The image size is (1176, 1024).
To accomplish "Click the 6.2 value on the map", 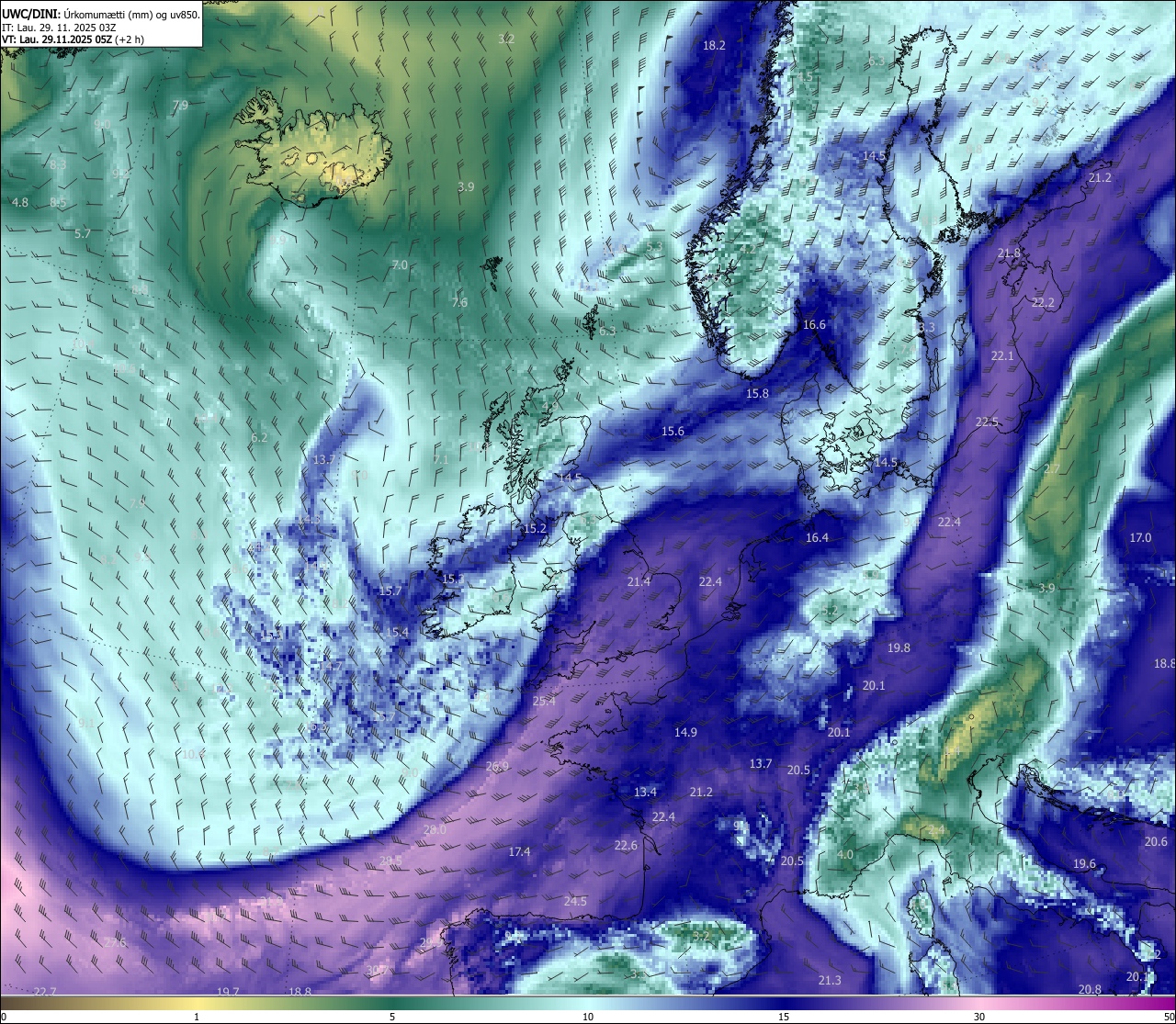I will coord(259,437).
